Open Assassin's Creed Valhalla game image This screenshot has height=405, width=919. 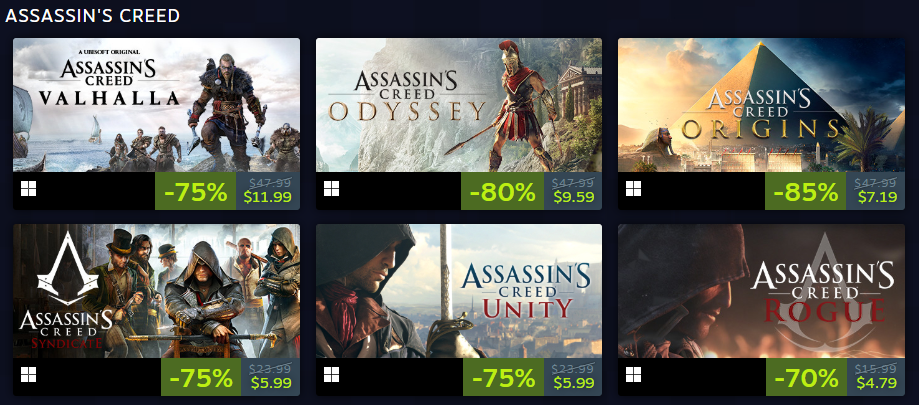[x=156, y=105]
